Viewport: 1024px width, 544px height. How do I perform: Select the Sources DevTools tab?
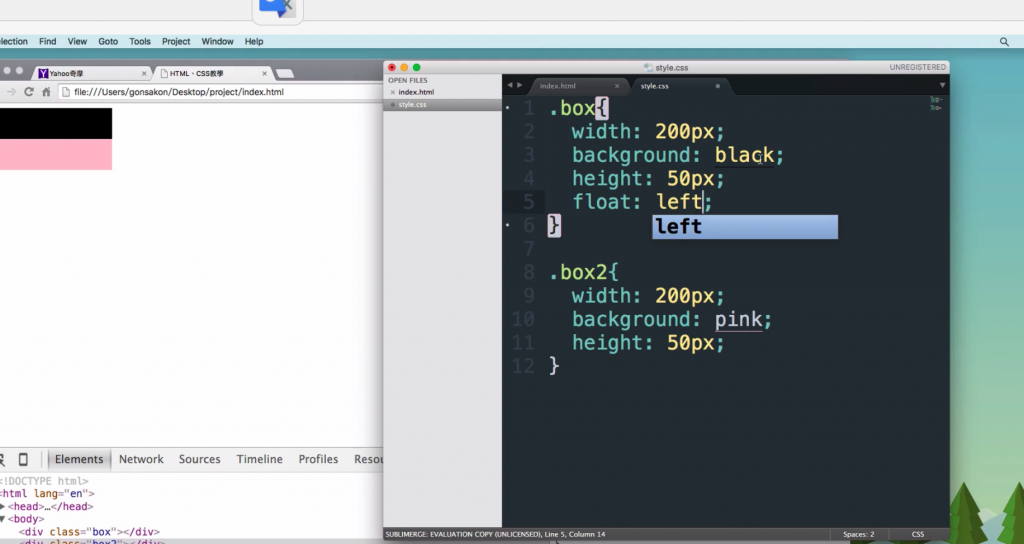(199, 459)
